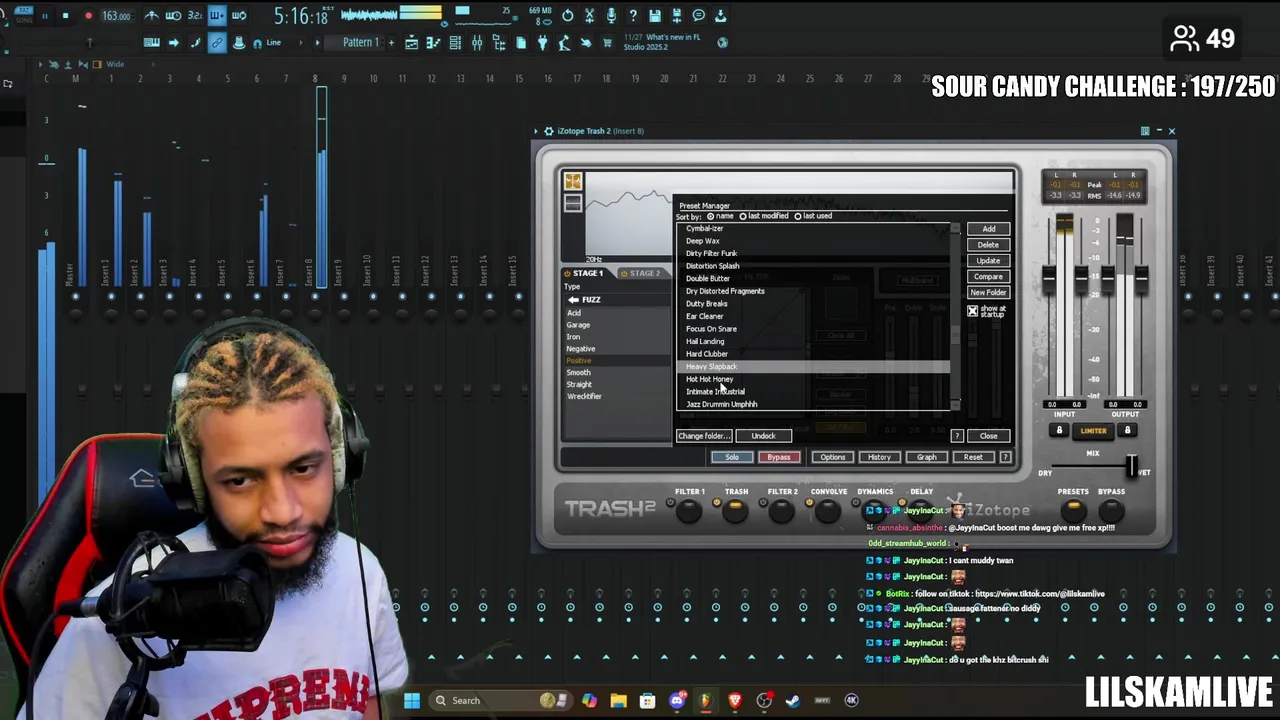Click the Change folder button
Viewport: 1280px width, 720px height.
704,436
